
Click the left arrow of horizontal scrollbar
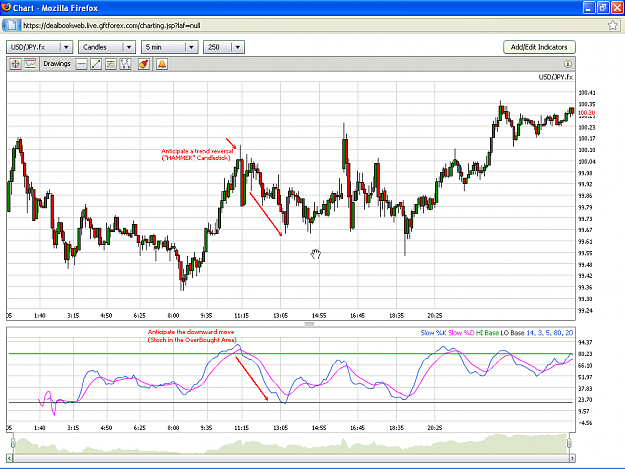click(10, 458)
